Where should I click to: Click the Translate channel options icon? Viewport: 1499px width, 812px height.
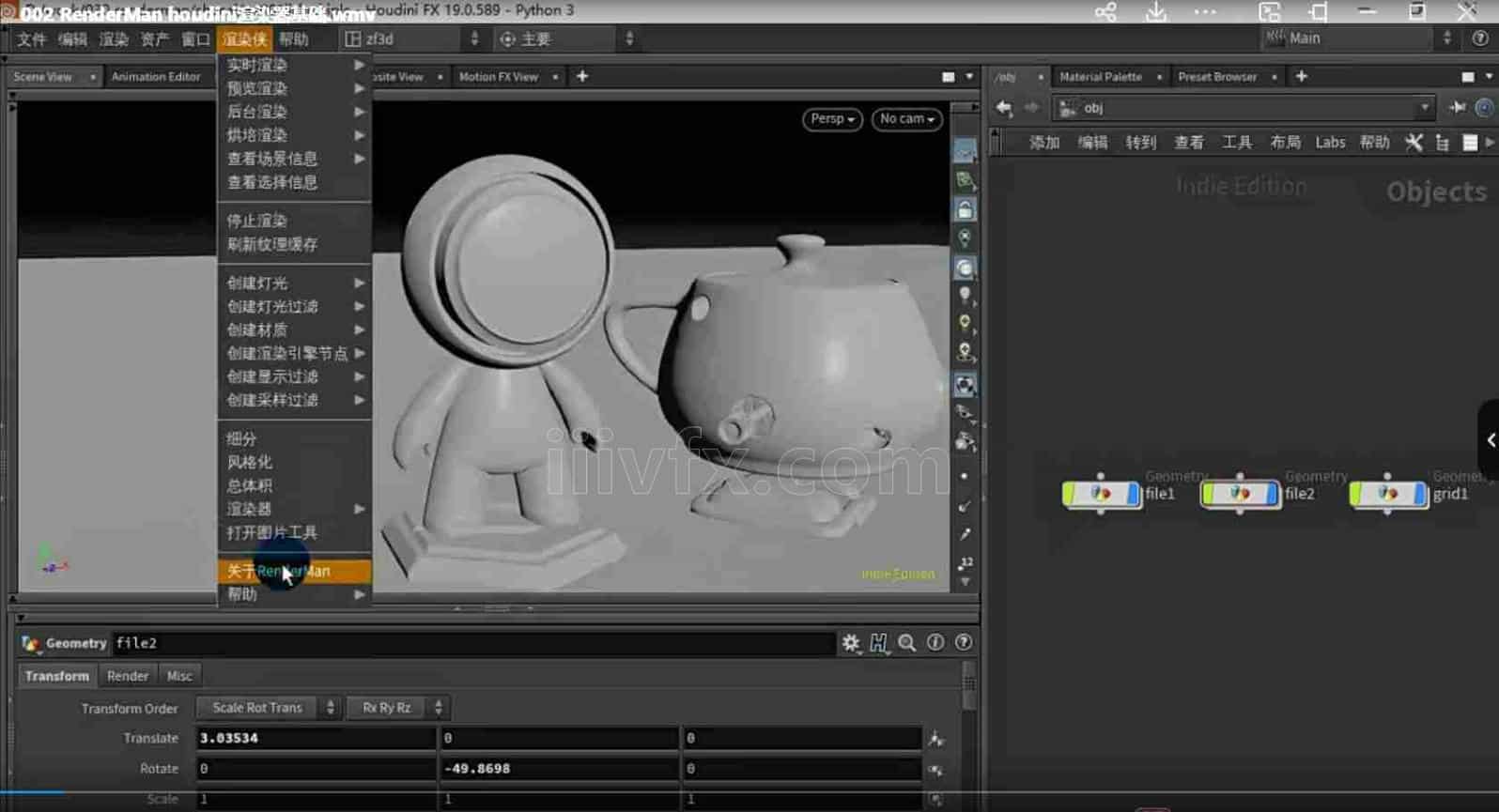pos(935,739)
